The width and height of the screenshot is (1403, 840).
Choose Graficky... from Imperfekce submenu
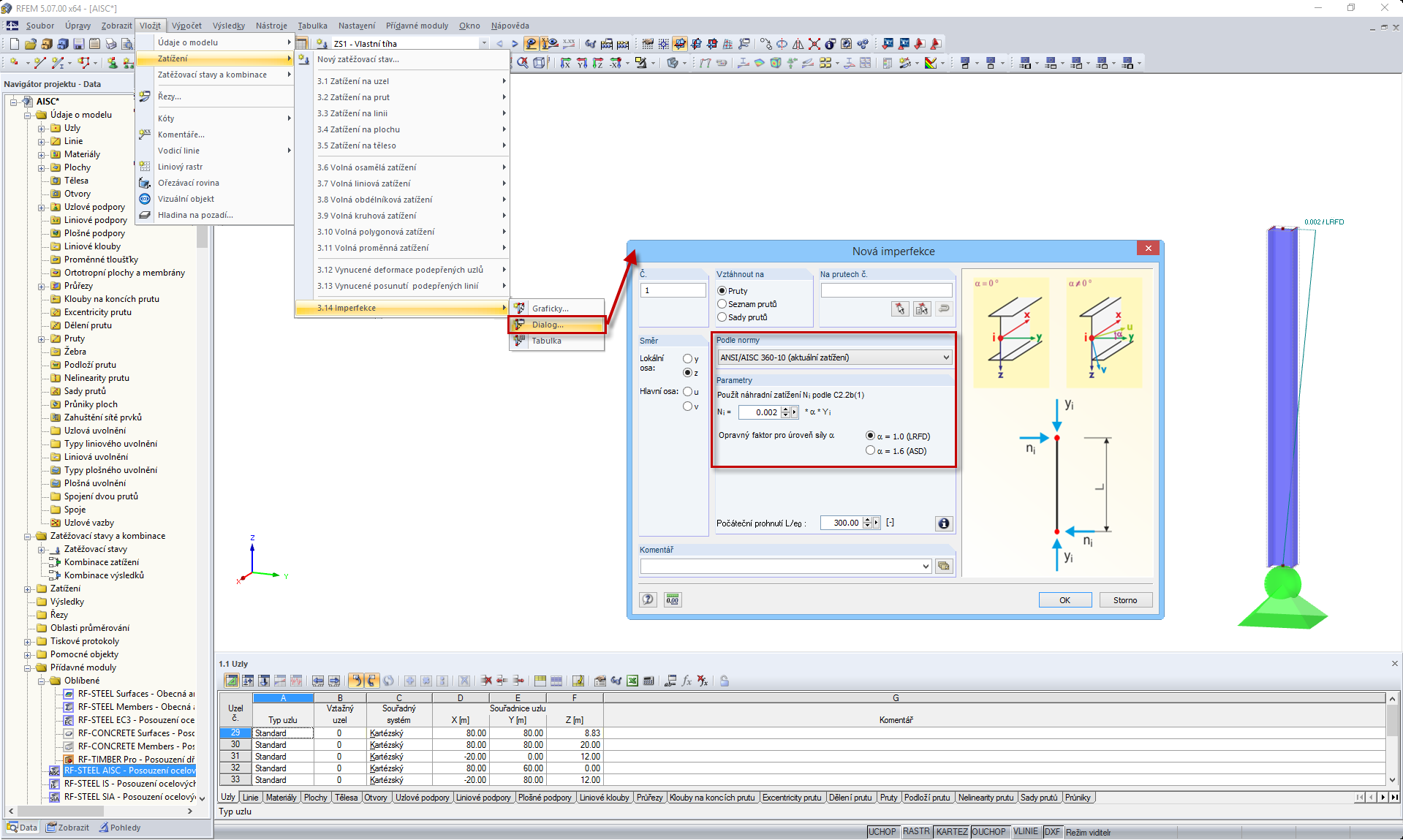pyautogui.click(x=557, y=309)
